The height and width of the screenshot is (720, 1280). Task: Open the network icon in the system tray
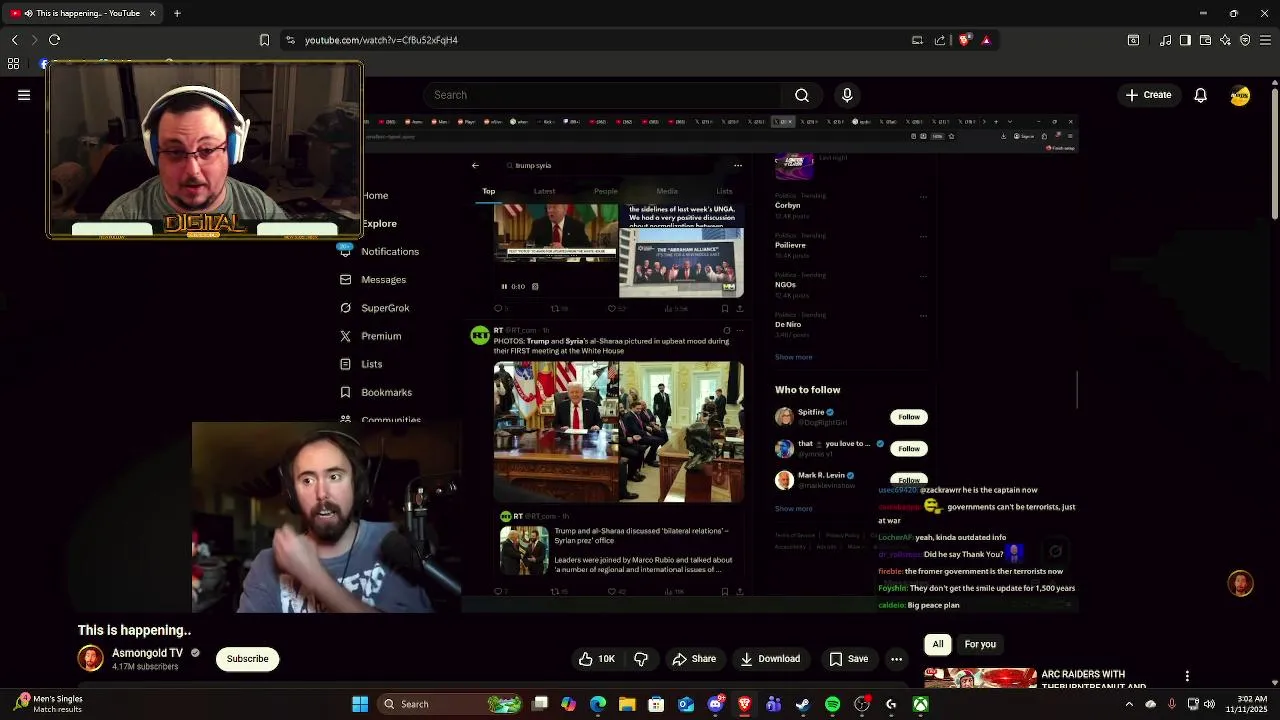pos(1192,704)
